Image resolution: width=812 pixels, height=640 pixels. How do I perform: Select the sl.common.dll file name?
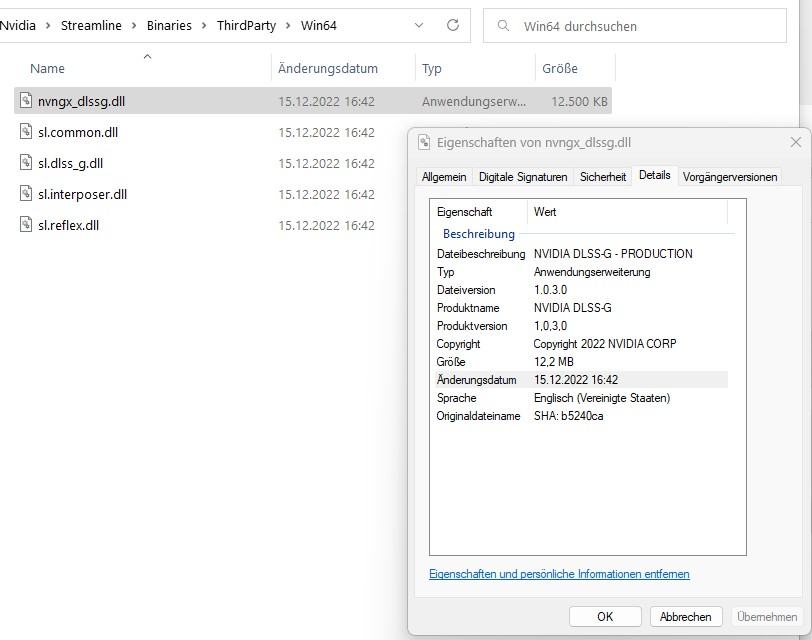tap(78, 132)
